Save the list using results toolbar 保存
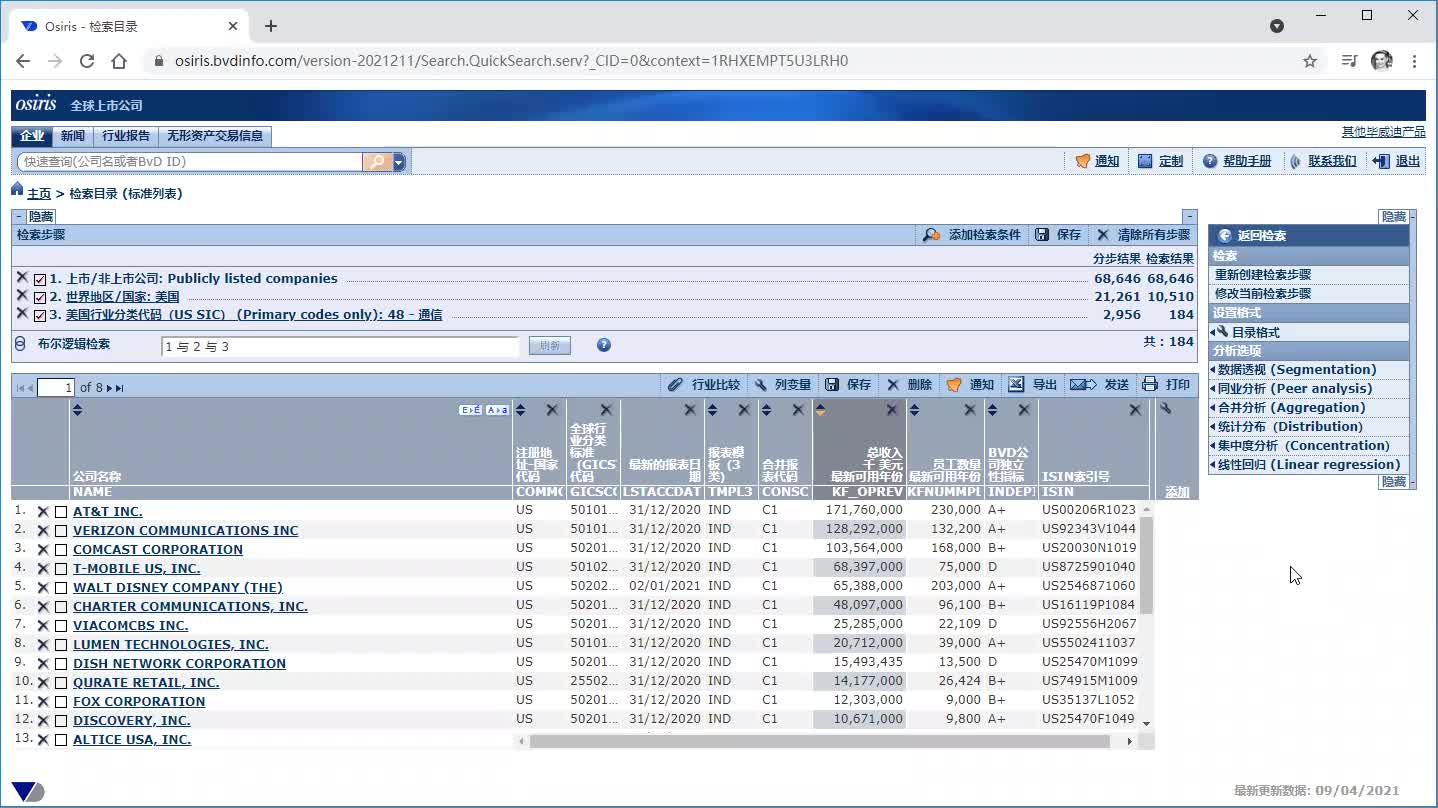Image resolution: width=1438 pixels, height=808 pixels. point(848,385)
